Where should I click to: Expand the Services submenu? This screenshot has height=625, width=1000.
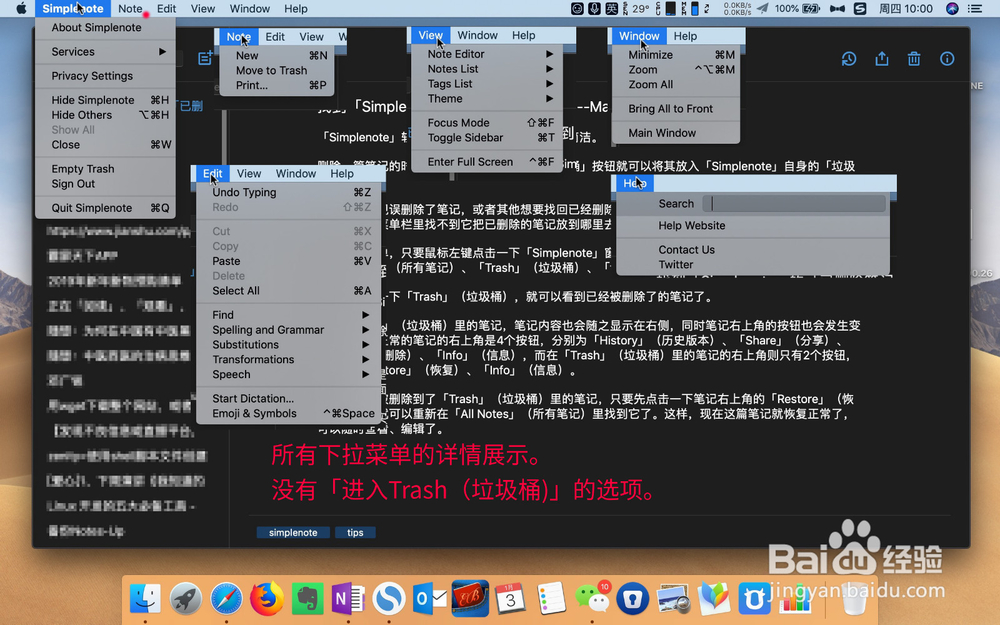(106, 52)
